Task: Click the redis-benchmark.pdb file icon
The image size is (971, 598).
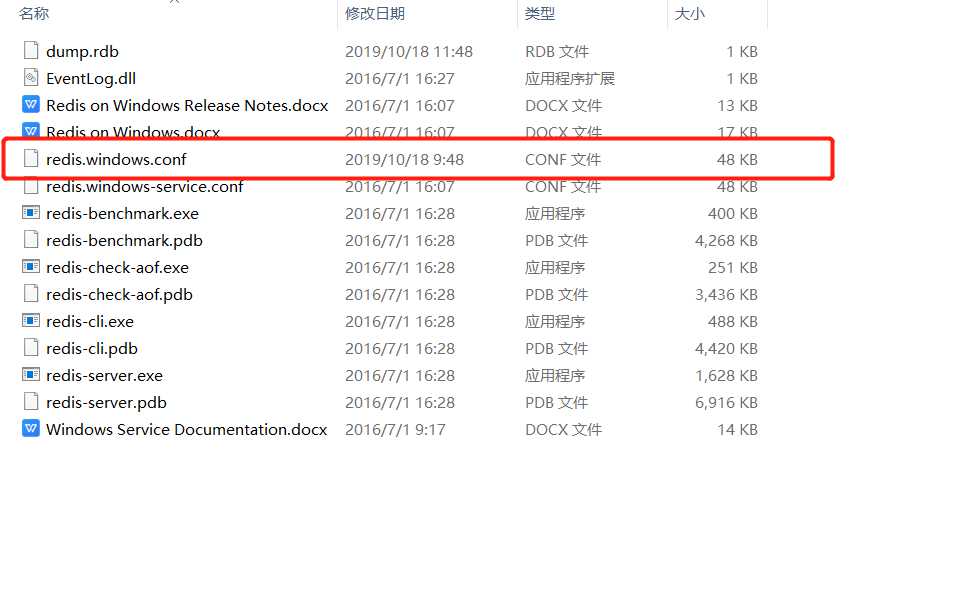Action: tap(30, 240)
